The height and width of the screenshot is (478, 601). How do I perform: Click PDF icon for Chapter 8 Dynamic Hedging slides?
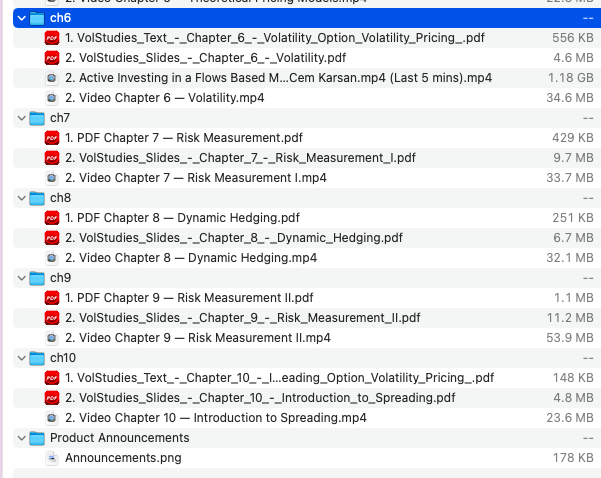pyautogui.click(x=52, y=238)
